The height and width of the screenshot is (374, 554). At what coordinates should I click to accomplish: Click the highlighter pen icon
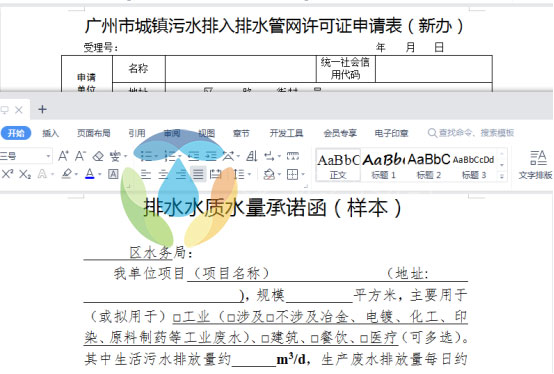[x=66, y=174]
